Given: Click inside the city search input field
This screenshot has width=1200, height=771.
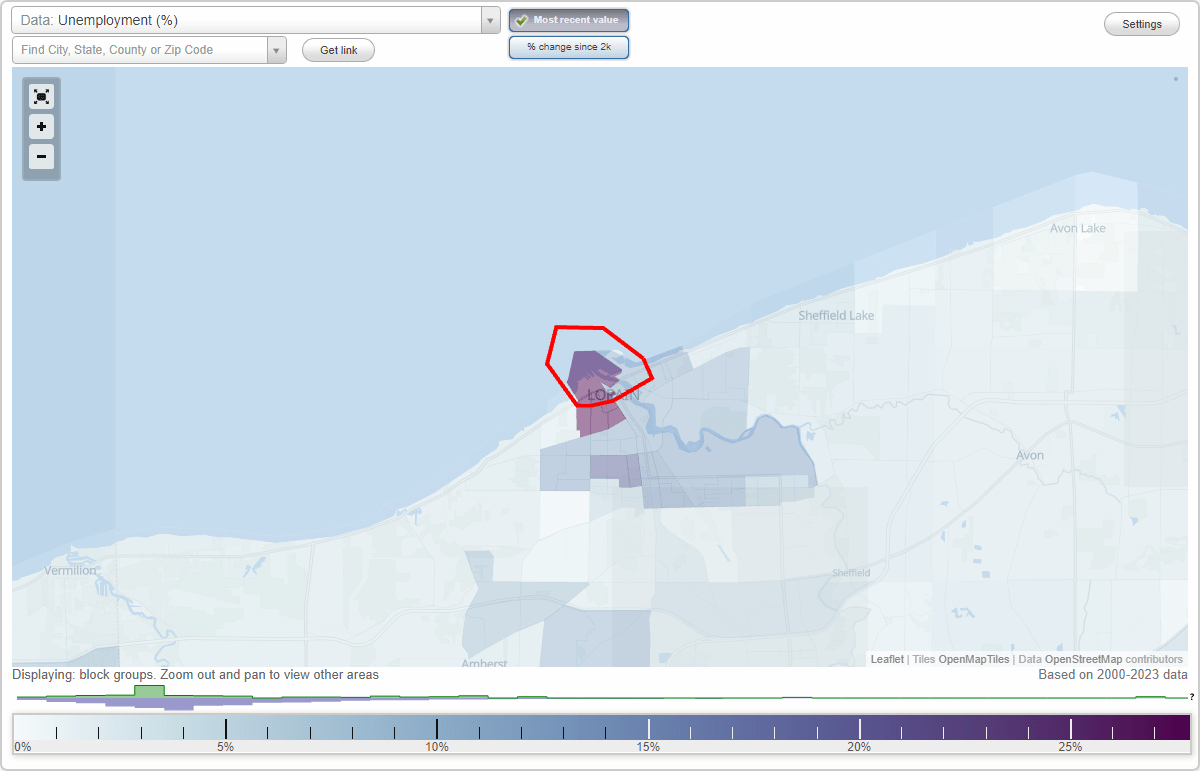Looking at the screenshot, I should click(140, 49).
